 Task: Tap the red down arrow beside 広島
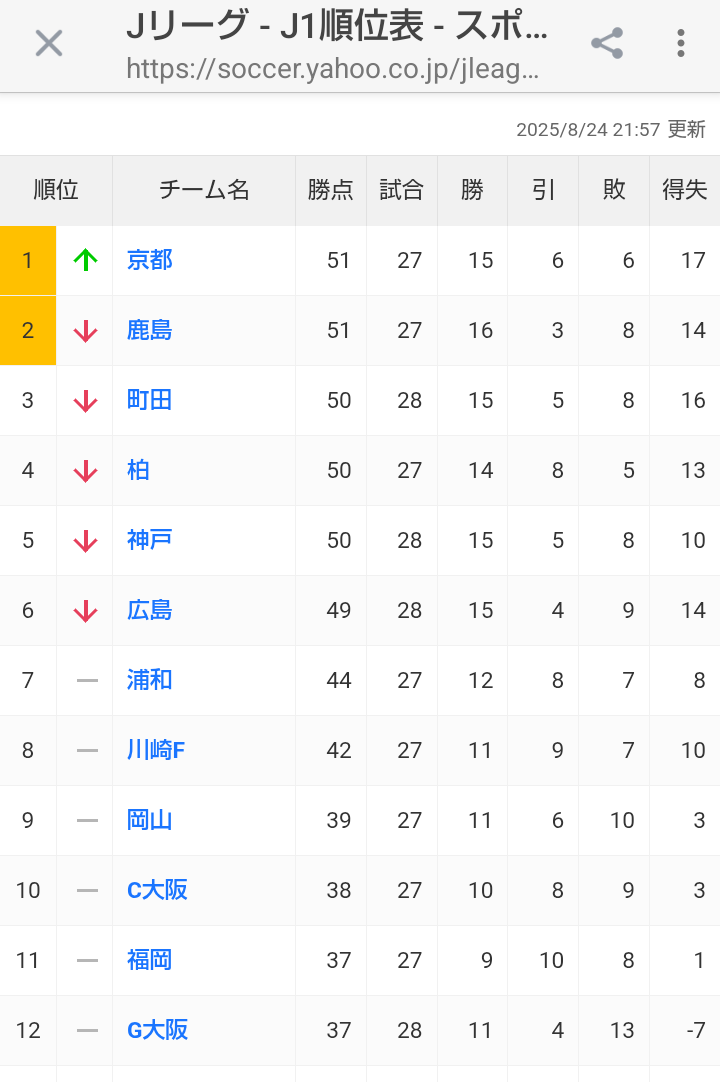coord(86,610)
